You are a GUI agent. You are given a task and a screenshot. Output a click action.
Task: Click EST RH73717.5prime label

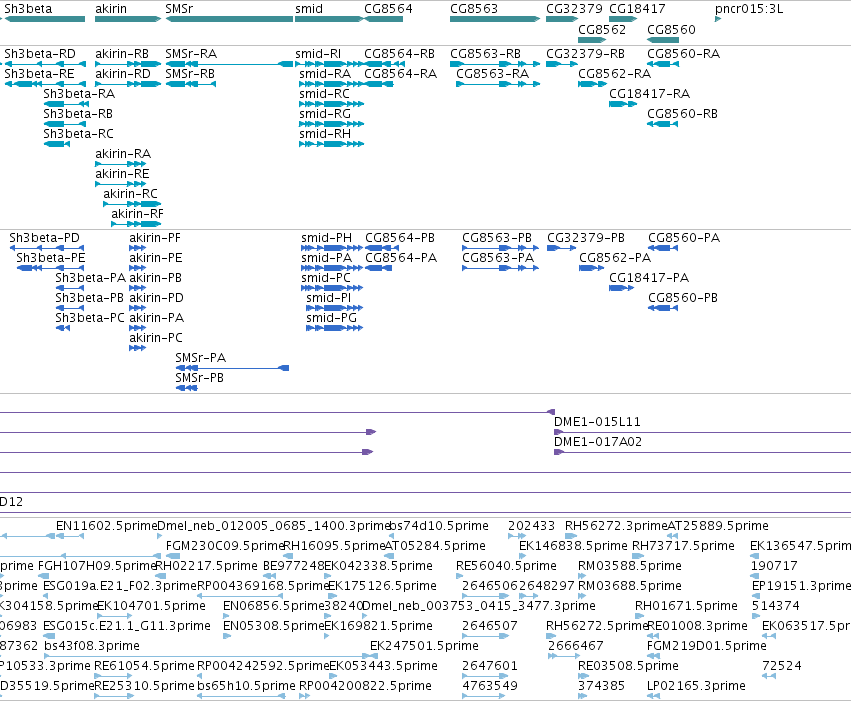click(684, 546)
